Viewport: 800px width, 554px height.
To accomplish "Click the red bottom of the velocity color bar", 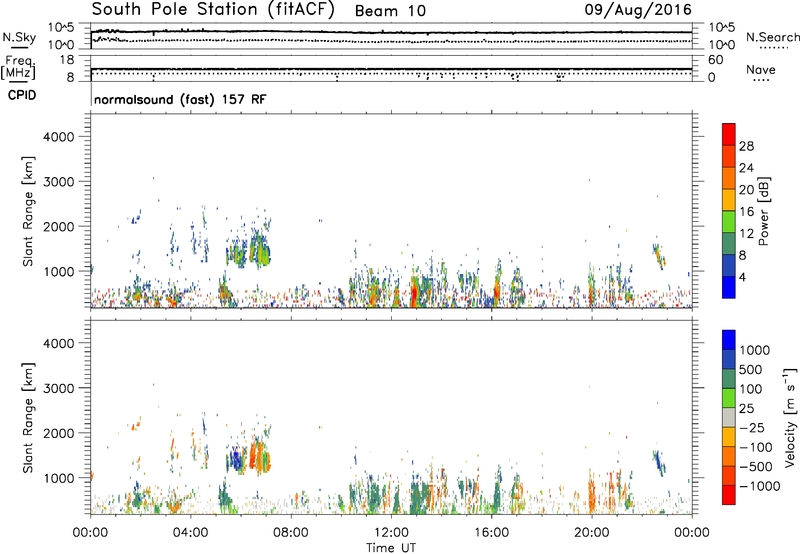I will point(729,495).
